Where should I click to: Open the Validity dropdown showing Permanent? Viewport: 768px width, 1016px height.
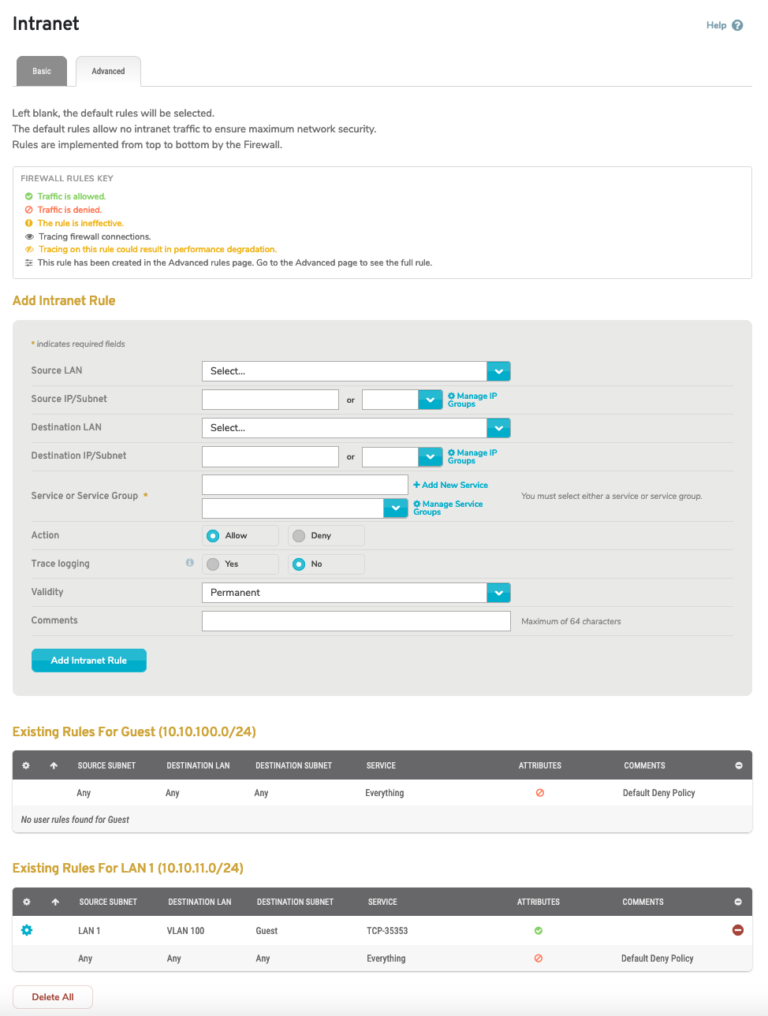[x=355, y=592]
